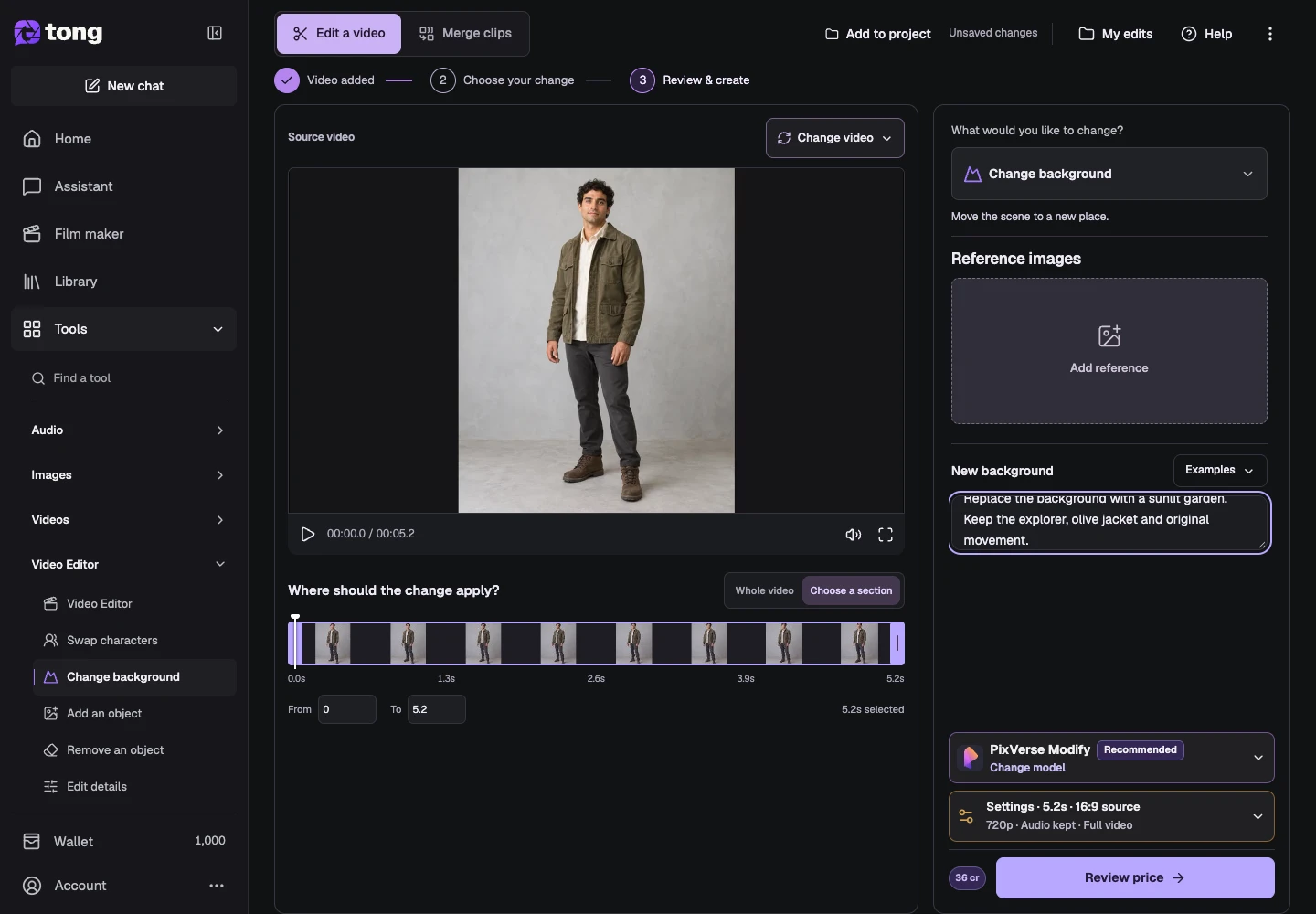Collapse the sidebar panel icon

coord(215,33)
